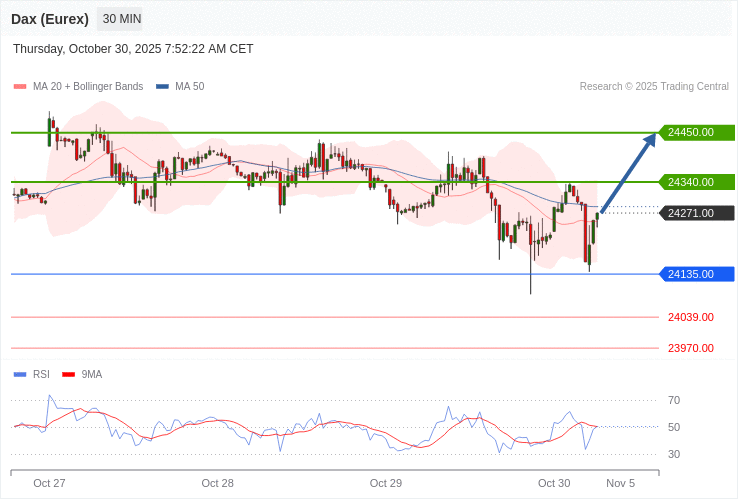The width and height of the screenshot is (738, 500).
Task: Toggle the RSI legend label
Action: pos(41,375)
